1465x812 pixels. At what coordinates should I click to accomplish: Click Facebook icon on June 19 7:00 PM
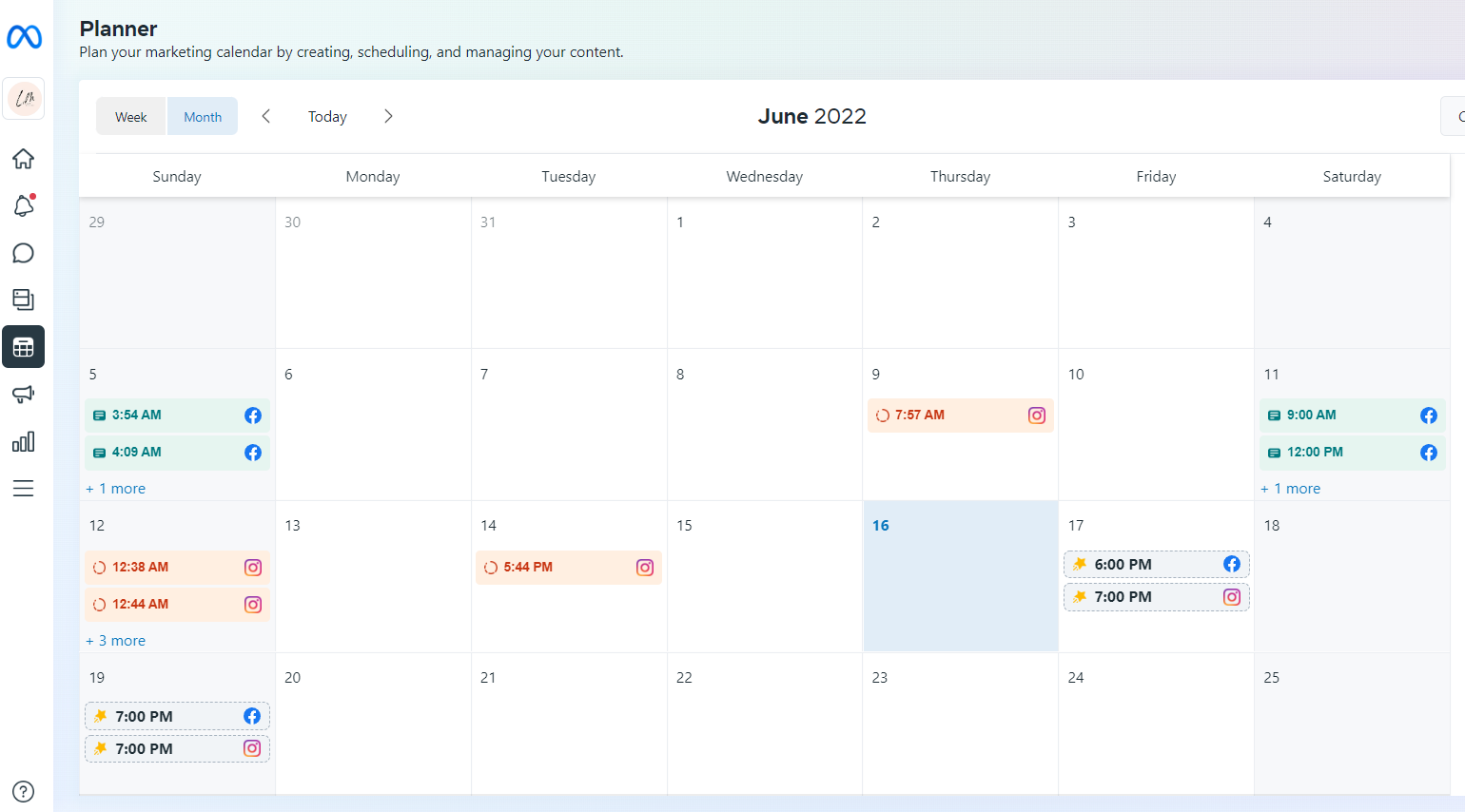[252, 716]
